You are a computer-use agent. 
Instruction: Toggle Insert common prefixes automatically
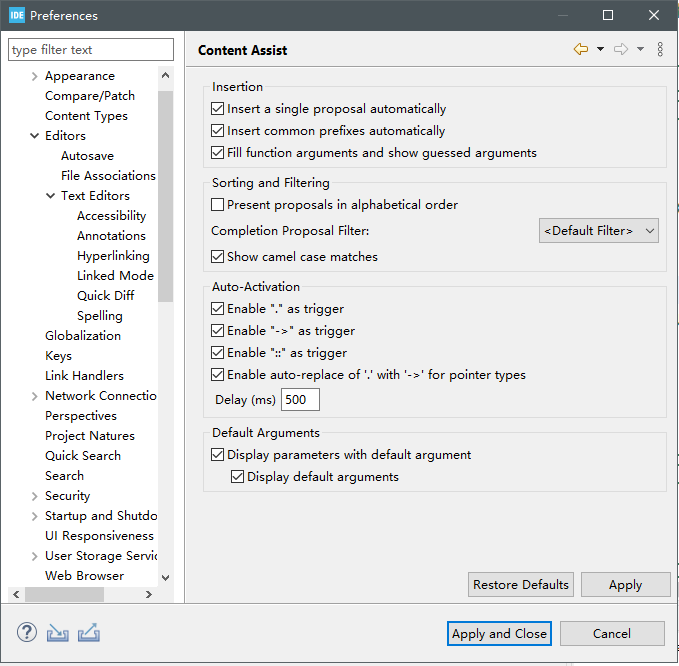click(x=217, y=130)
